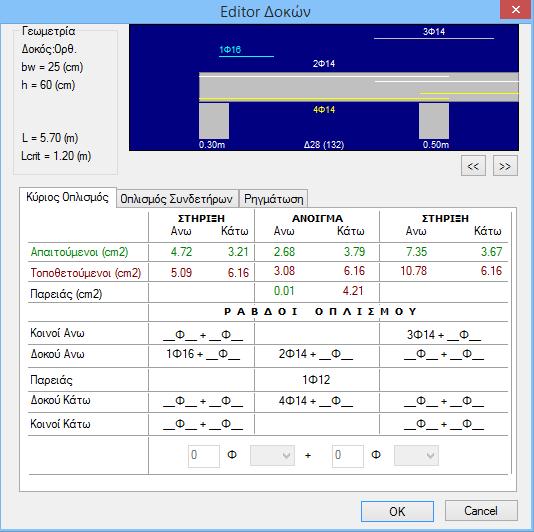Select the 4Φ14 Δοκού Κάτω span cell
The width and height of the screenshot is (534, 532).
(316, 401)
